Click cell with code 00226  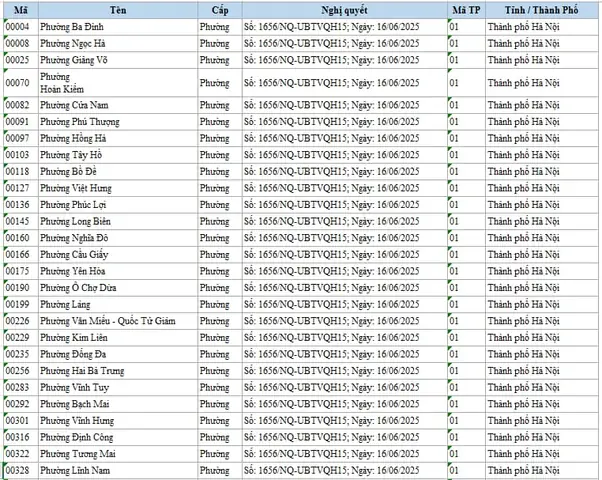(21, 321)
